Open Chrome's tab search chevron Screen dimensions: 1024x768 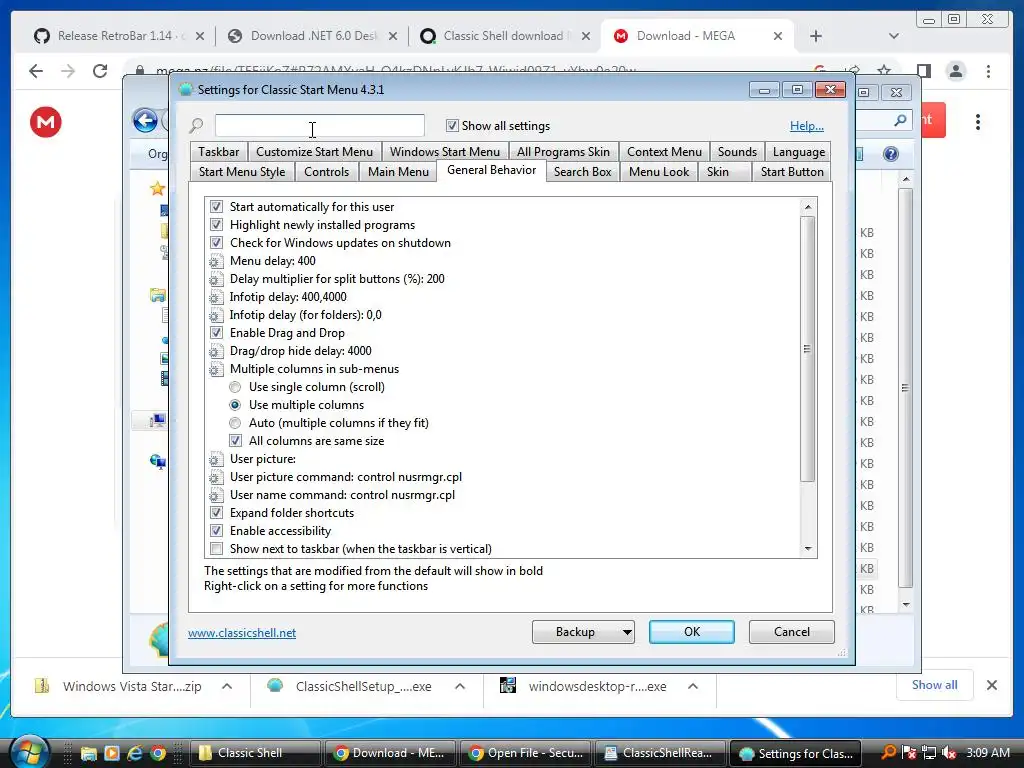point(893,36)
